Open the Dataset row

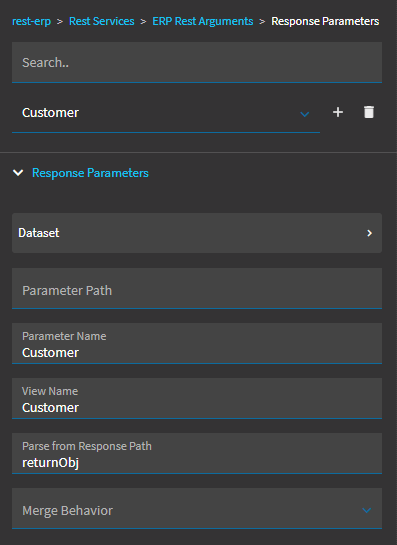[197, 233]
